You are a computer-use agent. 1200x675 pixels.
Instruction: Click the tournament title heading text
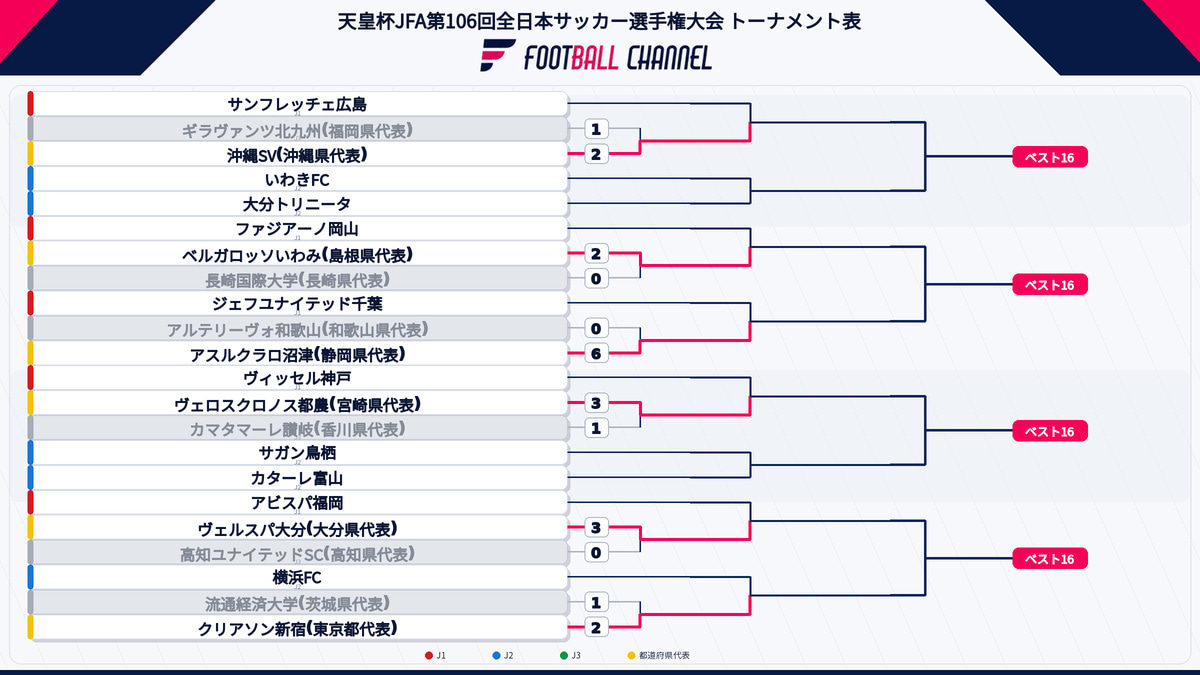click(x=599, y=20)
